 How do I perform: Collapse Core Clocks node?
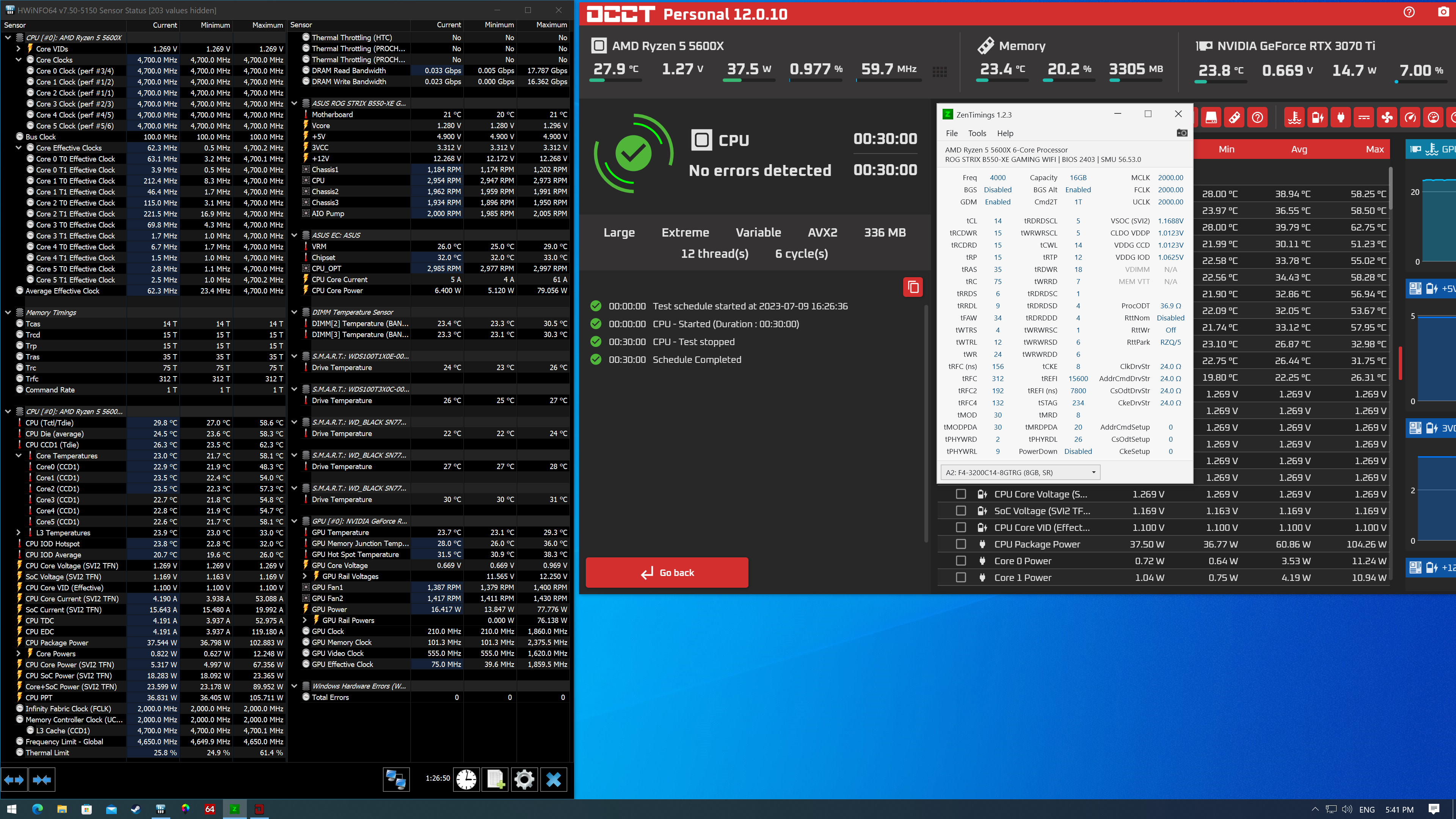[x=19, y=60]
